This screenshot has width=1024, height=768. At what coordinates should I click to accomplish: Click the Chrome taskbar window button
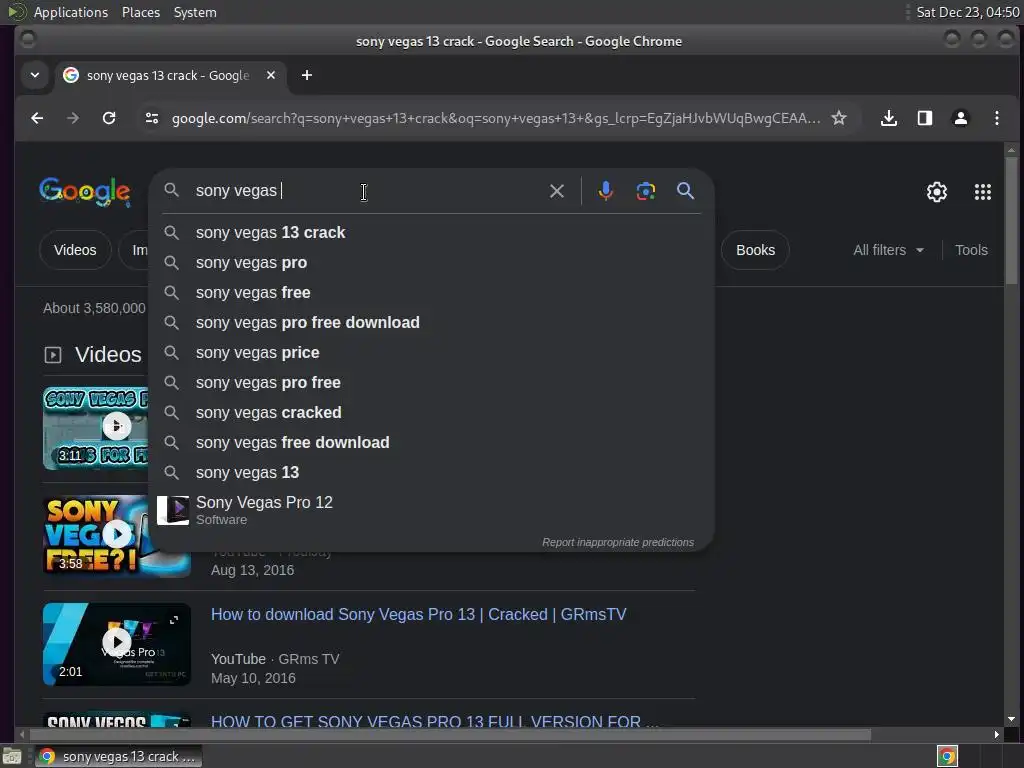pos(118,756)
